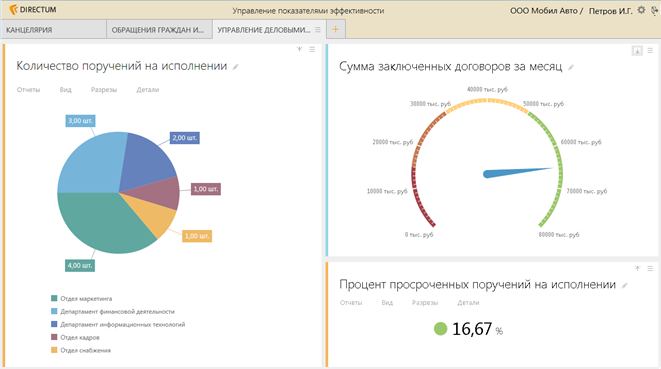Edit title of Сумма заключенных договоров

tap(571, 67)
